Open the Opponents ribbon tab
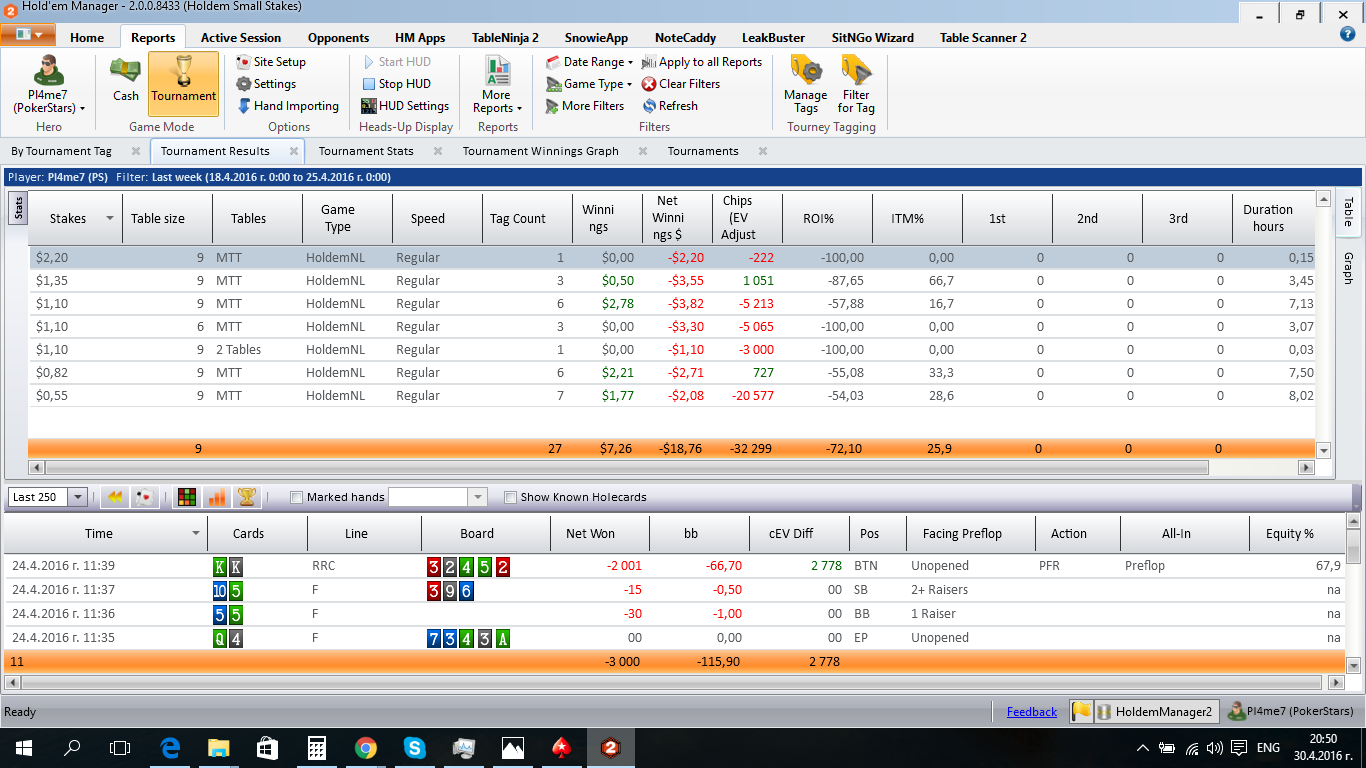This screenshot has width=1366, height=768. (338, 38)
